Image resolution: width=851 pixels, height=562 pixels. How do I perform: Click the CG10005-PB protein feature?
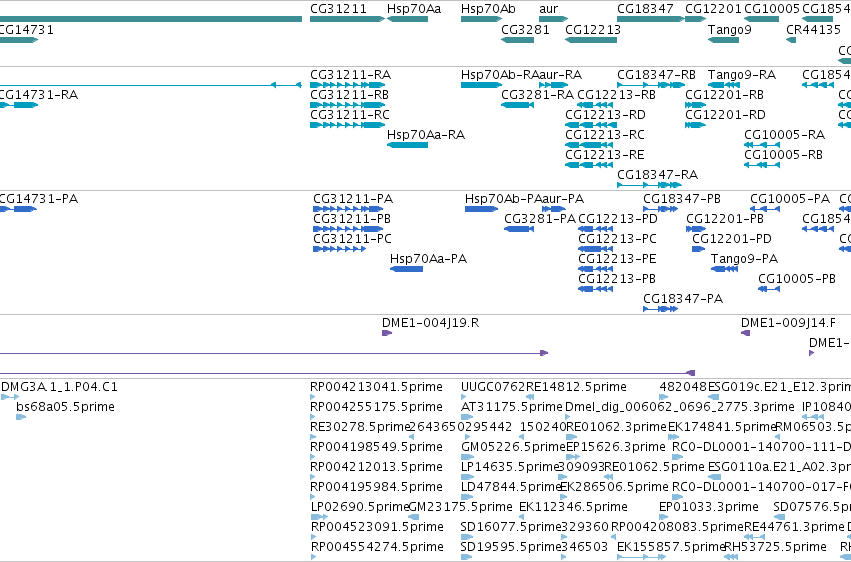click(x=769, y=289)
